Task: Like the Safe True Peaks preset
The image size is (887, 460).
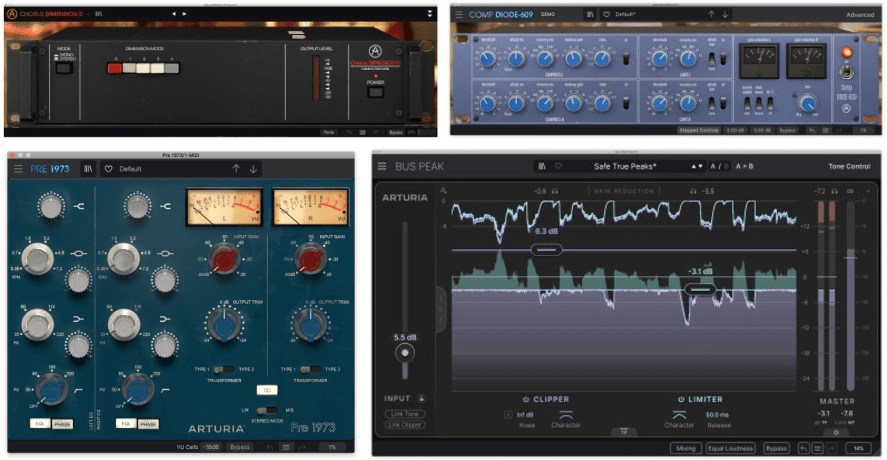Action: 558,166
